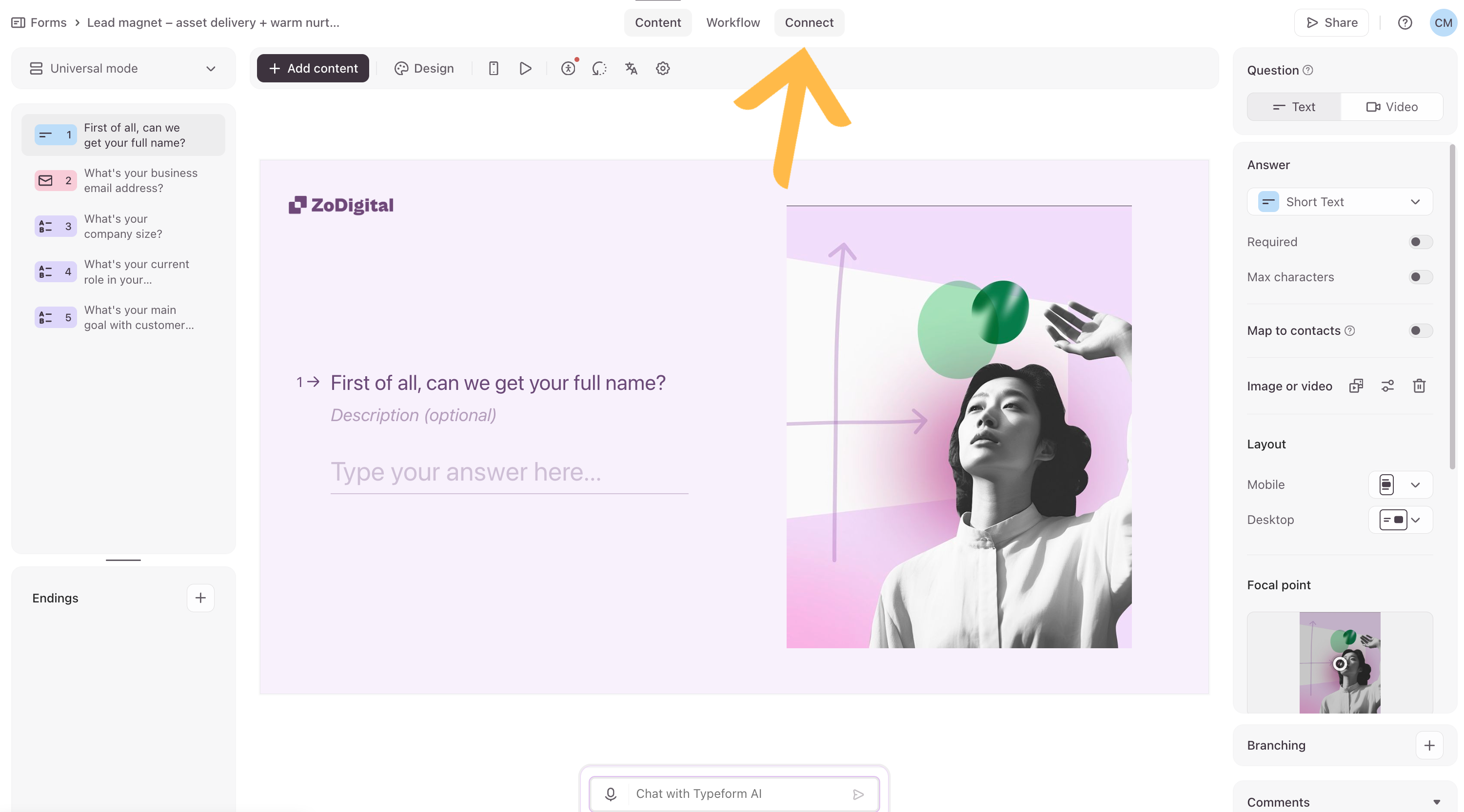
Task: Toggle the Required switch
Action: (x=1420, y=242)
